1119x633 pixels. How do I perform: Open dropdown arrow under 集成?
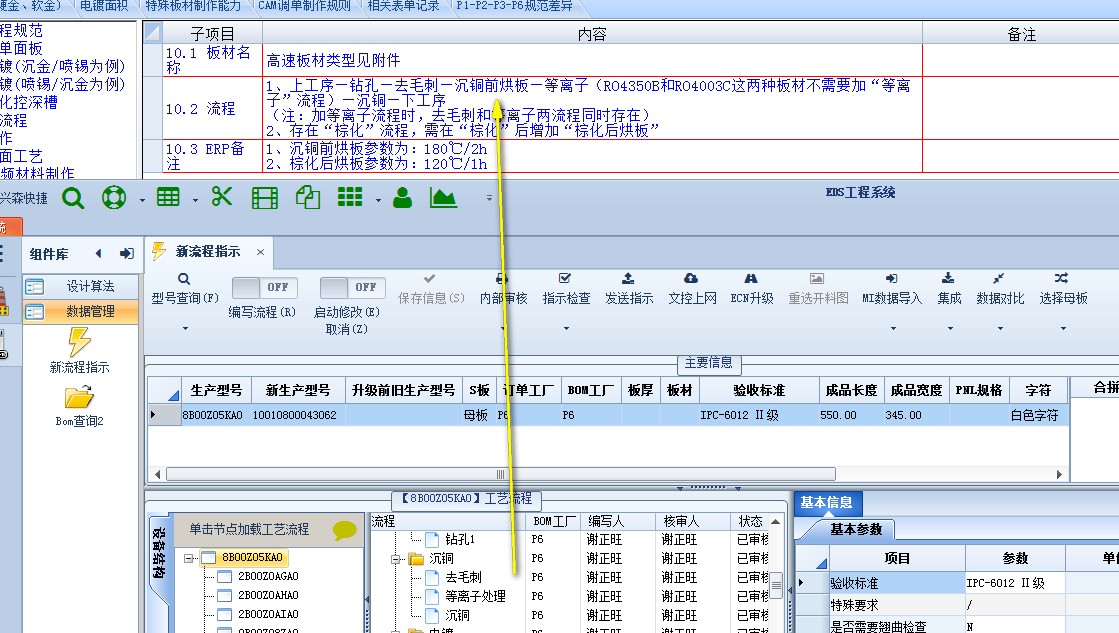coord(950,328)
